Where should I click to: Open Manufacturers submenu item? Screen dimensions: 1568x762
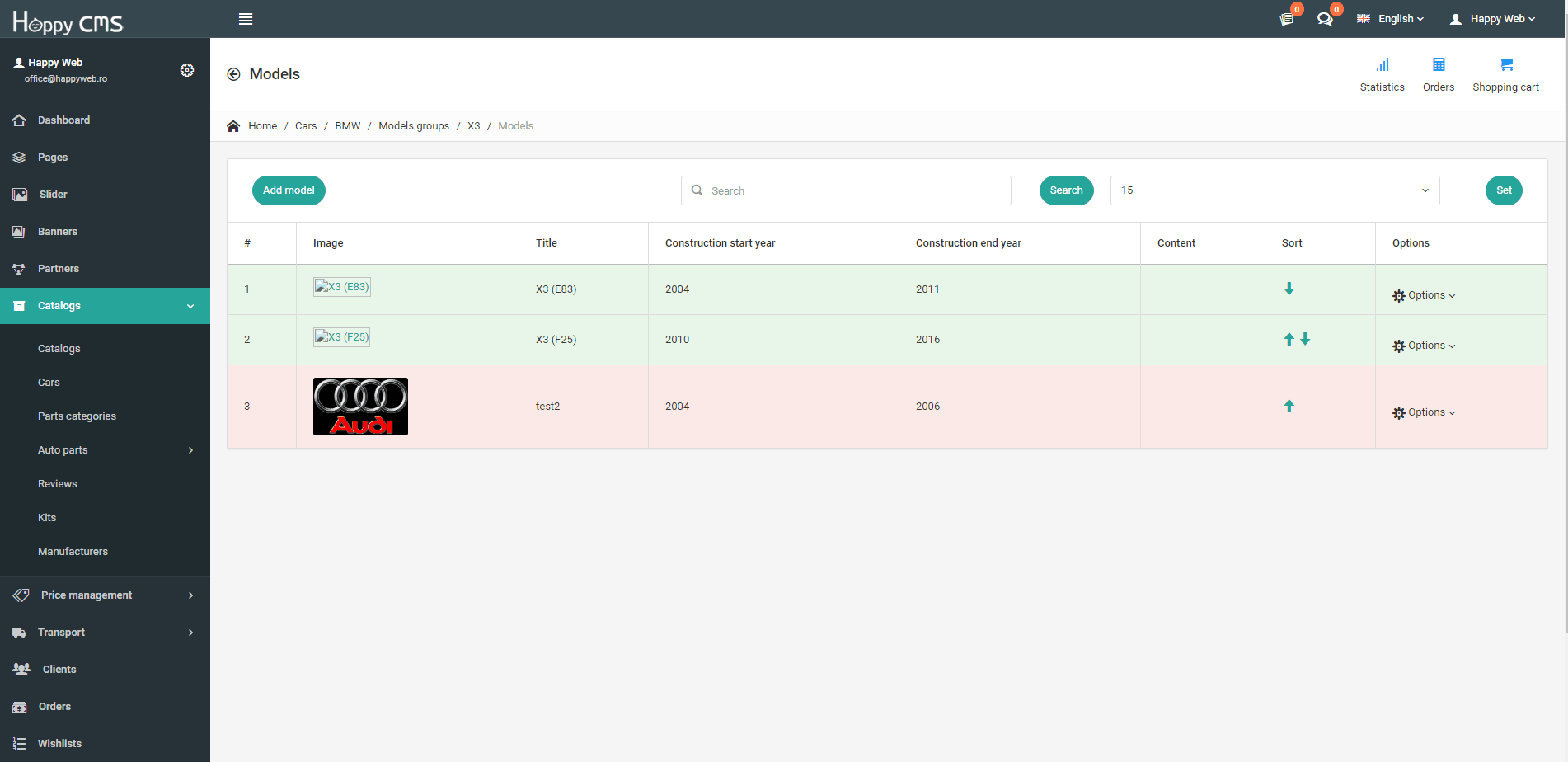point(73,552)
